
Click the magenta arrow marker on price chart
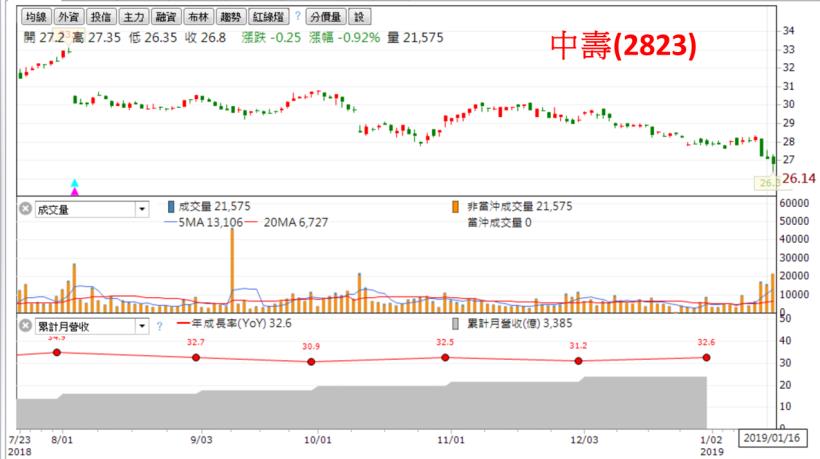[x=75, y=191]
